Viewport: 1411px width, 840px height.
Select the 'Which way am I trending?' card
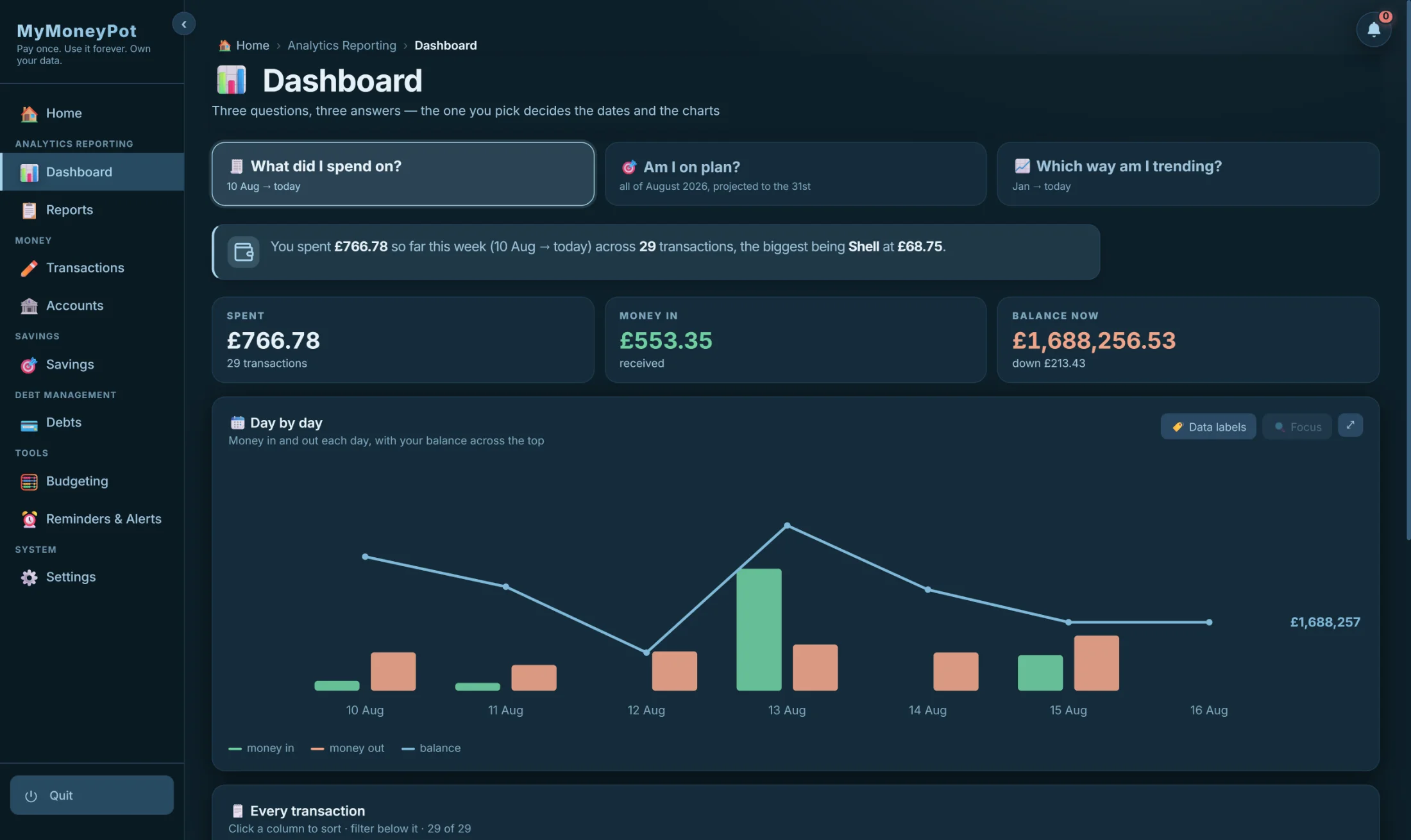tap(1188, 174)
